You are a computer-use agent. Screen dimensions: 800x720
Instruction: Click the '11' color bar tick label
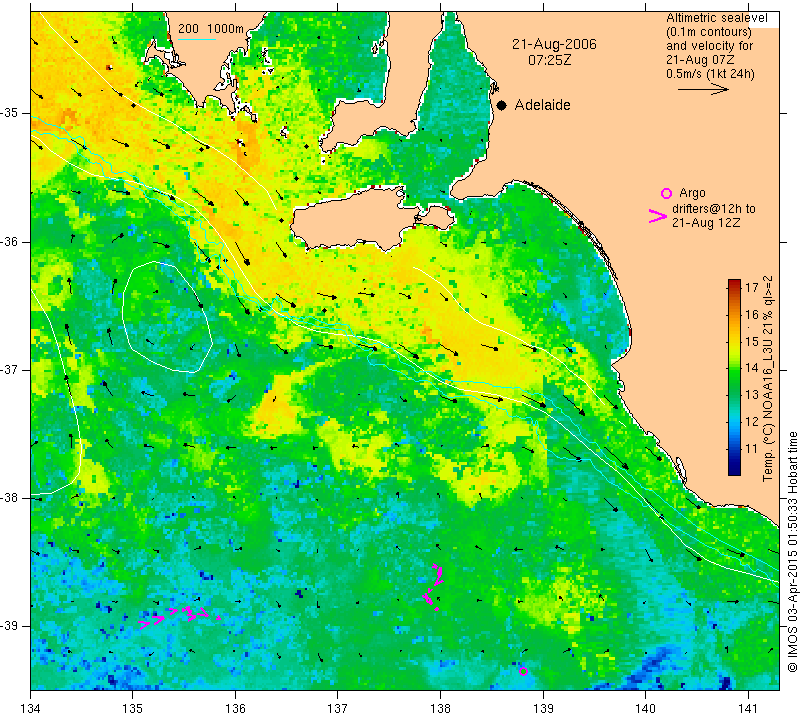click(752, 449)
